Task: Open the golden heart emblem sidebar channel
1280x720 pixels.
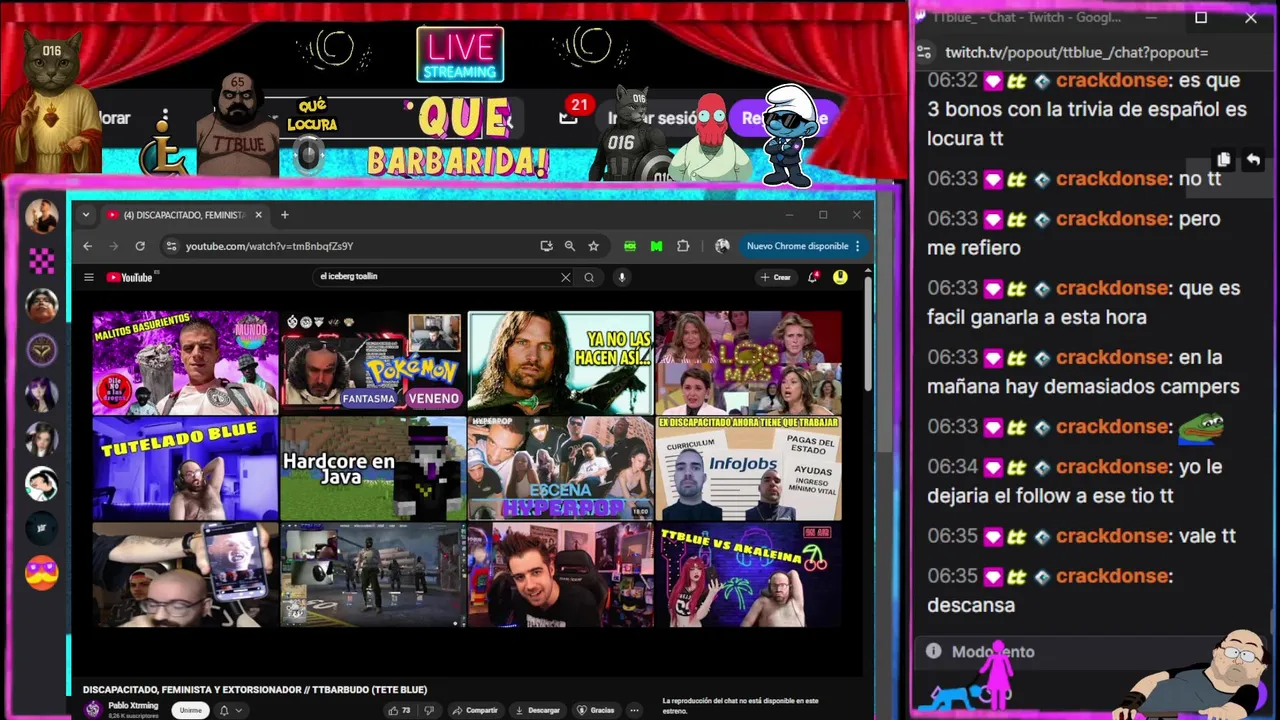Action: [x=42, y=349]
